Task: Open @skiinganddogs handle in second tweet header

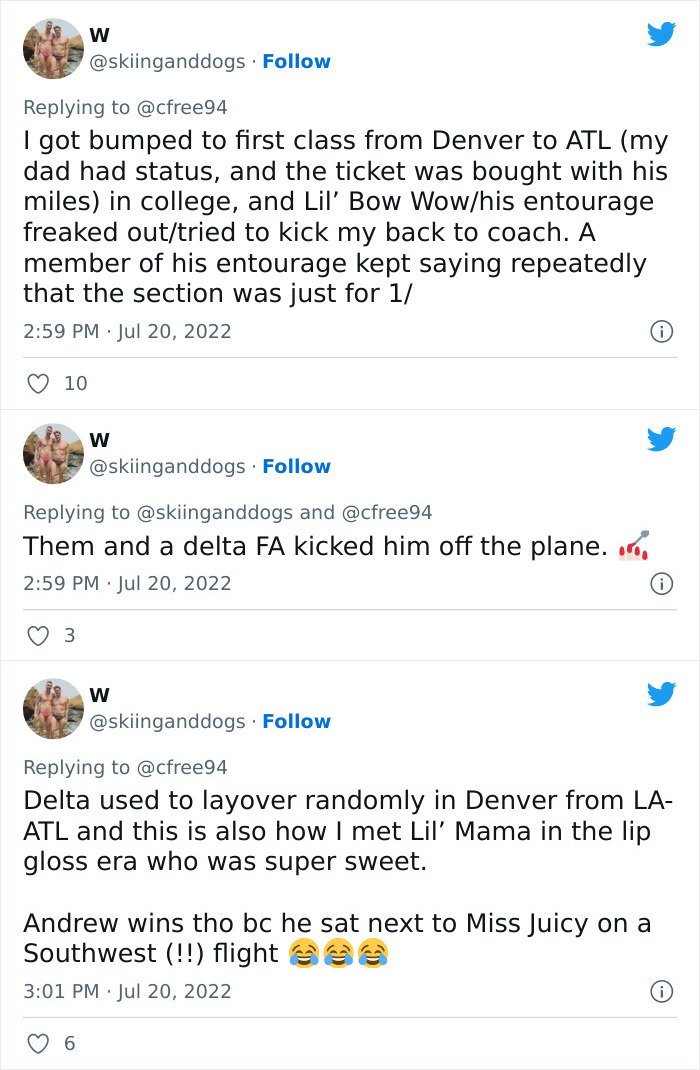Action: pos(167,467)
